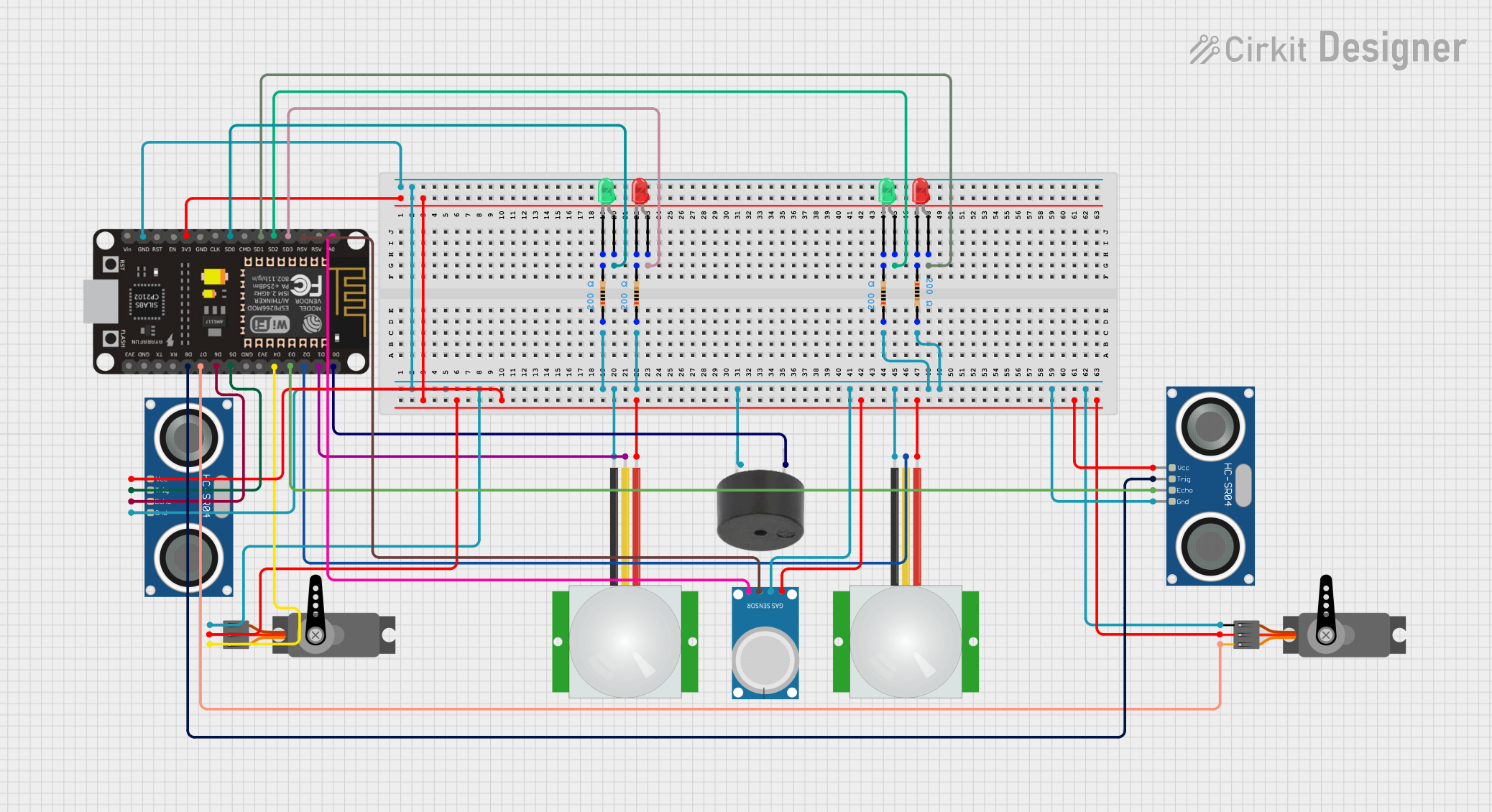Select the left red LED near column 21
Image resolution: width=1492 pixels, height=812 pixels.
pyautogui.click(x=640, y=191)
